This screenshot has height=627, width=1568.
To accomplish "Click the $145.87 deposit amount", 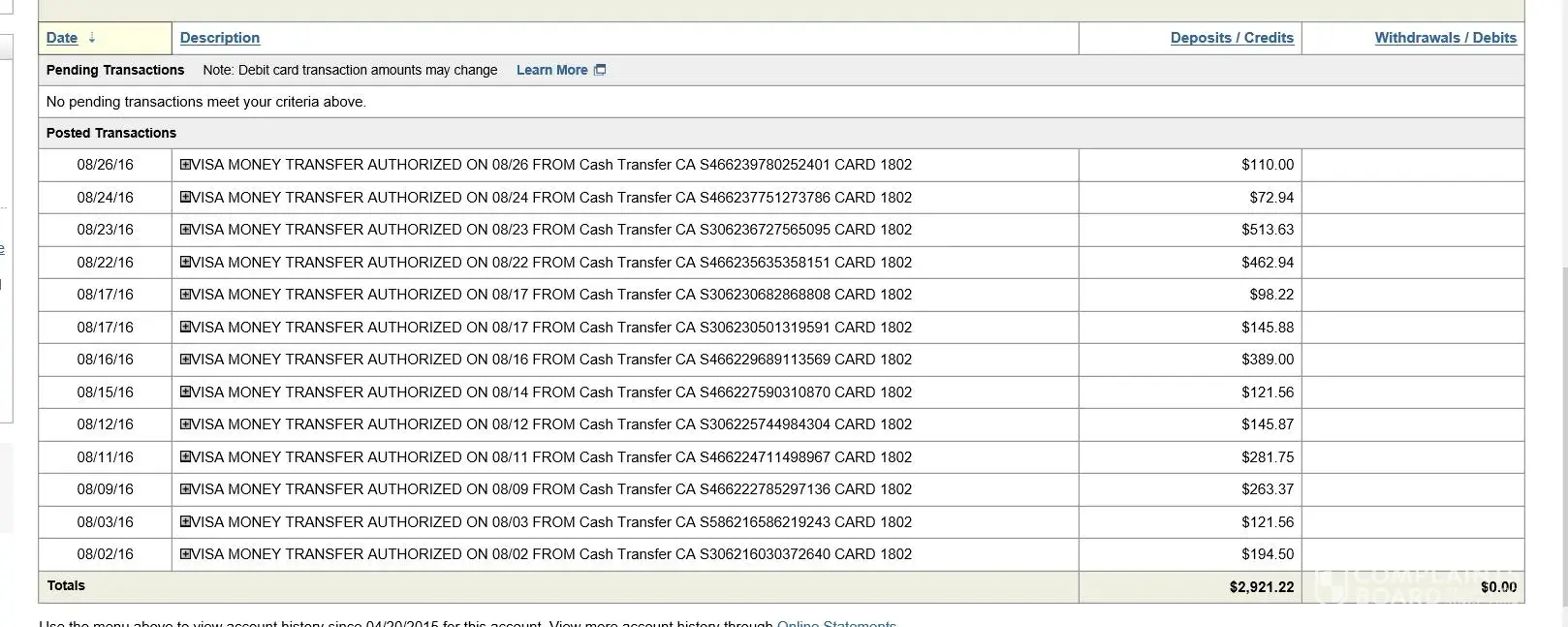I will tap(1268, 424).
